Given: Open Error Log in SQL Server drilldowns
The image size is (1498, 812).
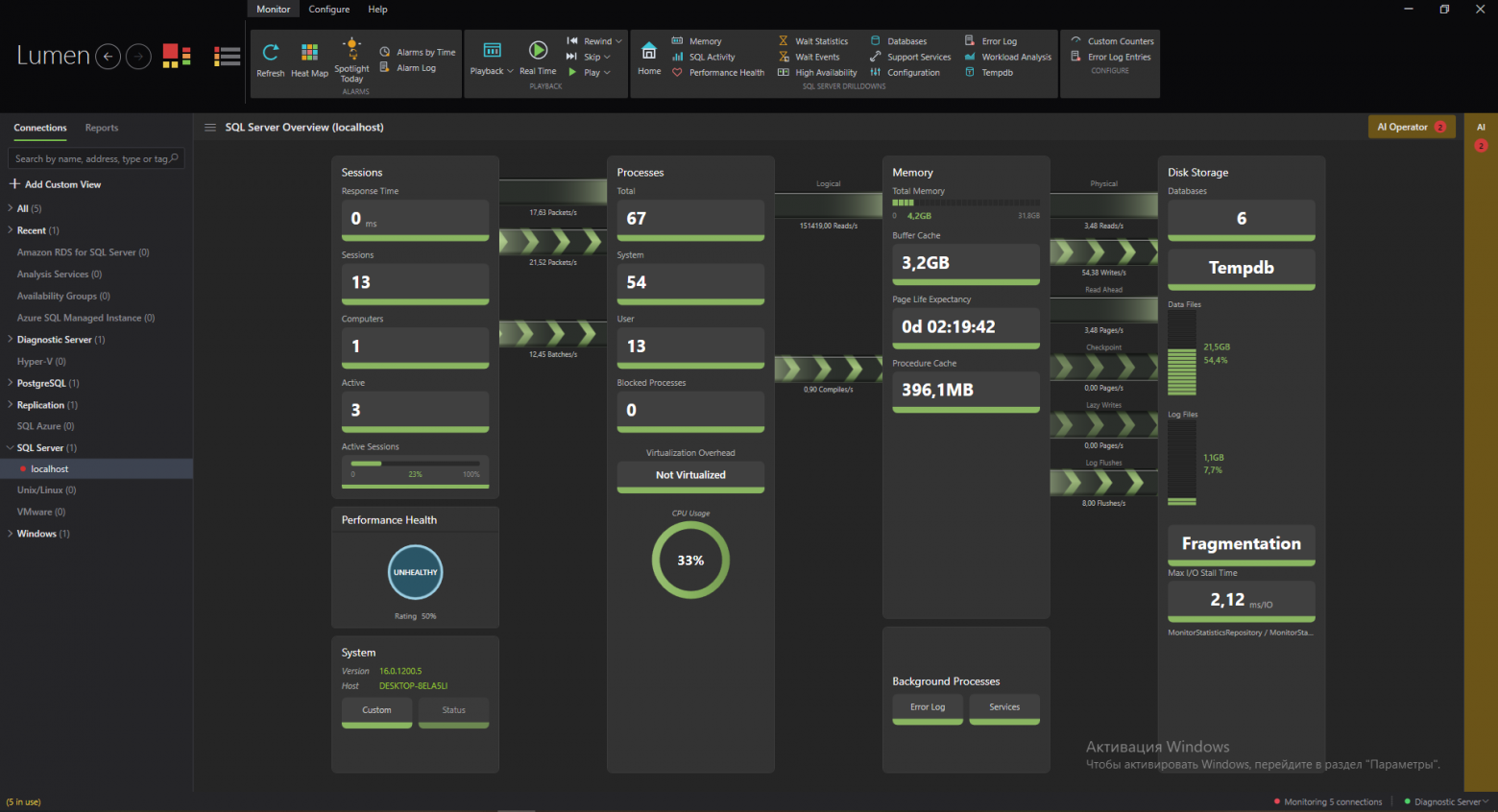Looking at the screenshot, I should pos(991,41).
